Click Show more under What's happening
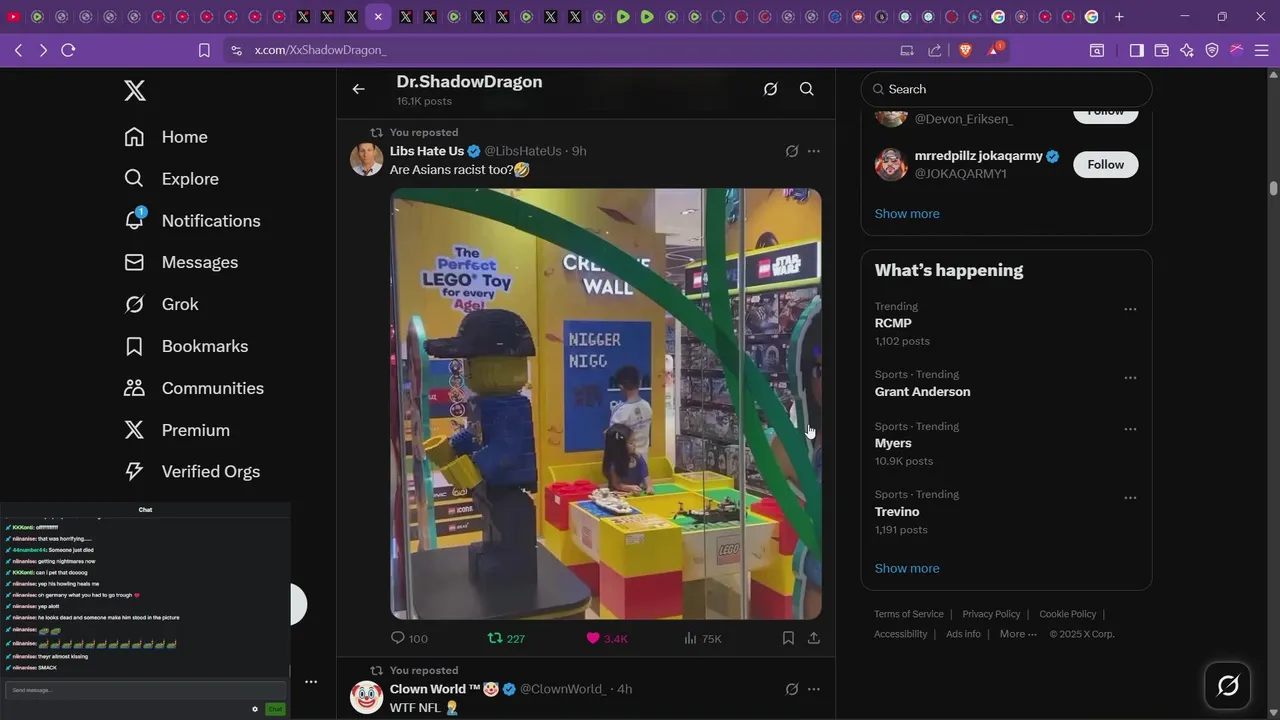 point(907,568)
